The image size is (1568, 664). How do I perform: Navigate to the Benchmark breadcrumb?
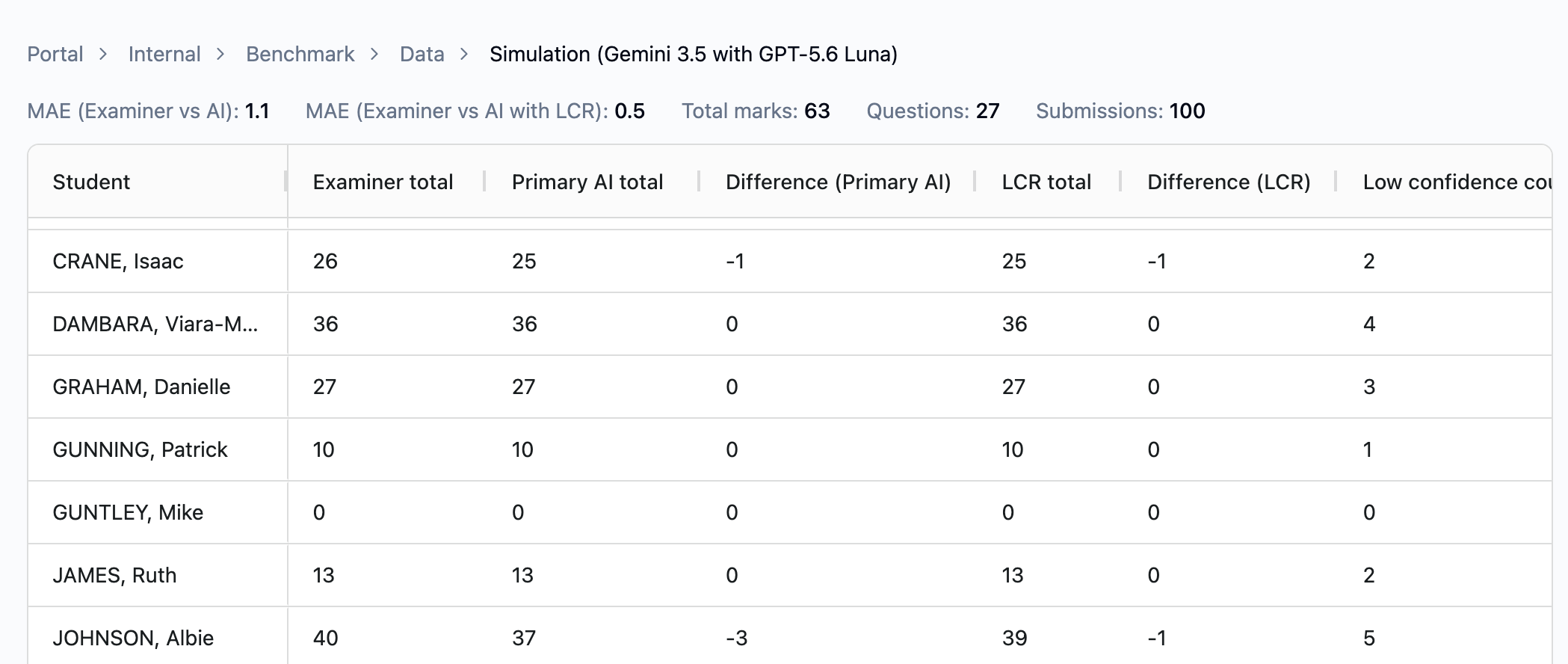[300, 54]
